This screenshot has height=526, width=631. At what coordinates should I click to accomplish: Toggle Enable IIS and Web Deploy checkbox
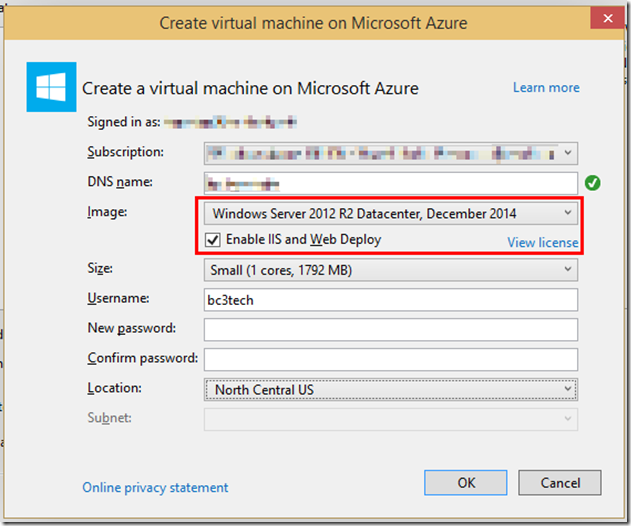212,240
